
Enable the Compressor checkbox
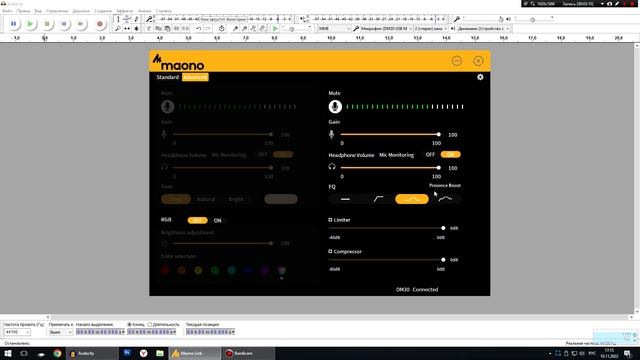point(330,251)
